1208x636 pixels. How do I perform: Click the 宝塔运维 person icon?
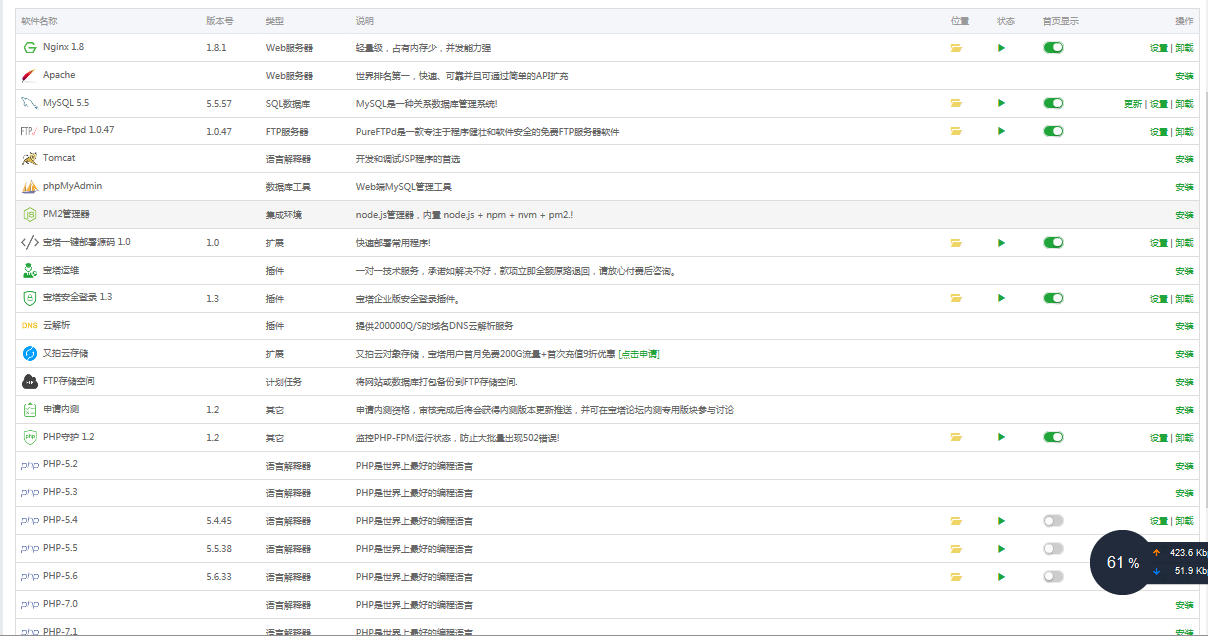(29, 270)
